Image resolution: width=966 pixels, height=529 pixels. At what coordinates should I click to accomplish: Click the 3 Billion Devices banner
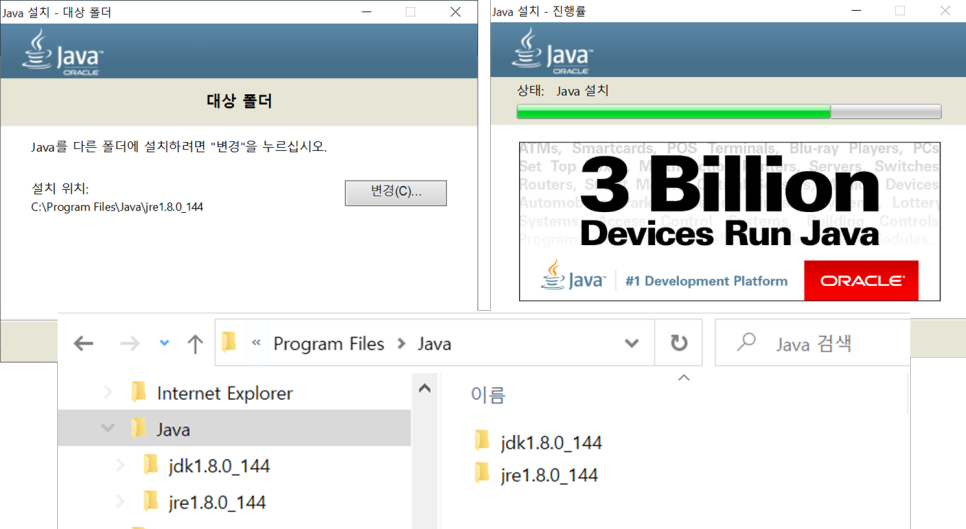point(729,221)
